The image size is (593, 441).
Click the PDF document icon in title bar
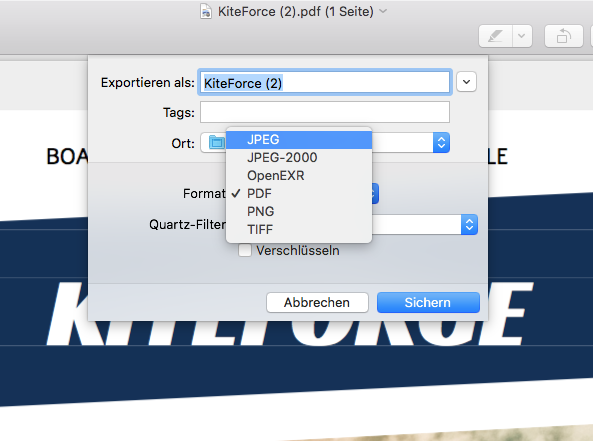(x=206, y=11)
